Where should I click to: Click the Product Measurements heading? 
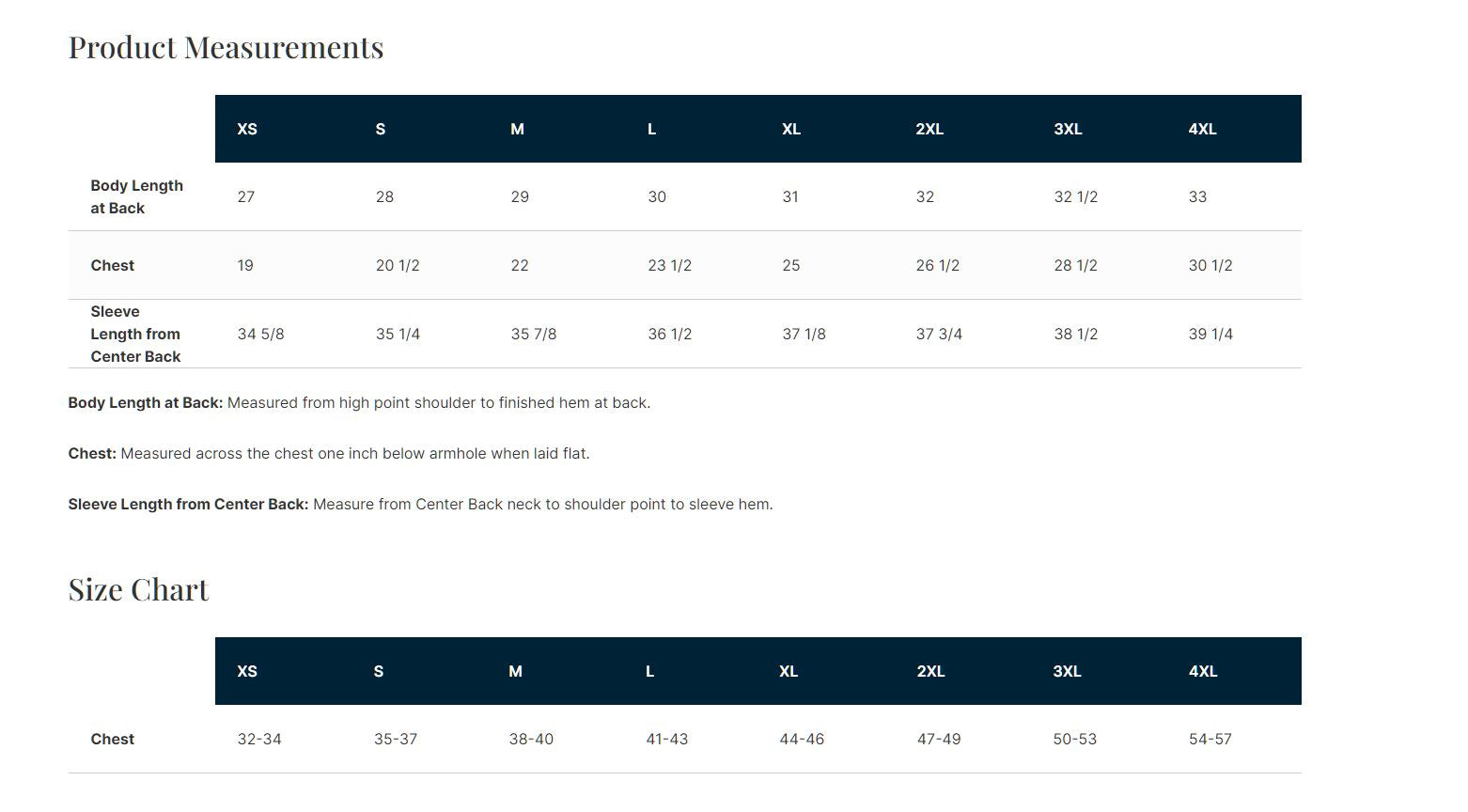click(226, 47)
